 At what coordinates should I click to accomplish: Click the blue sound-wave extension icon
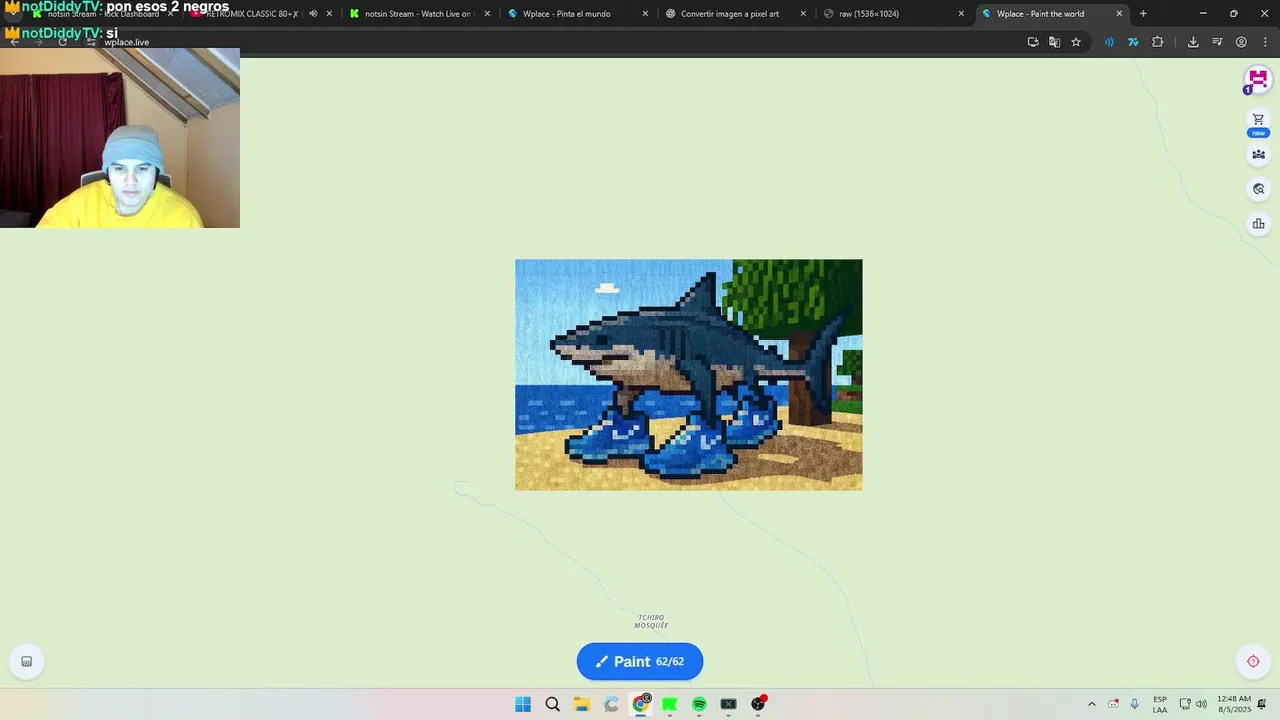coord(1109,42)
